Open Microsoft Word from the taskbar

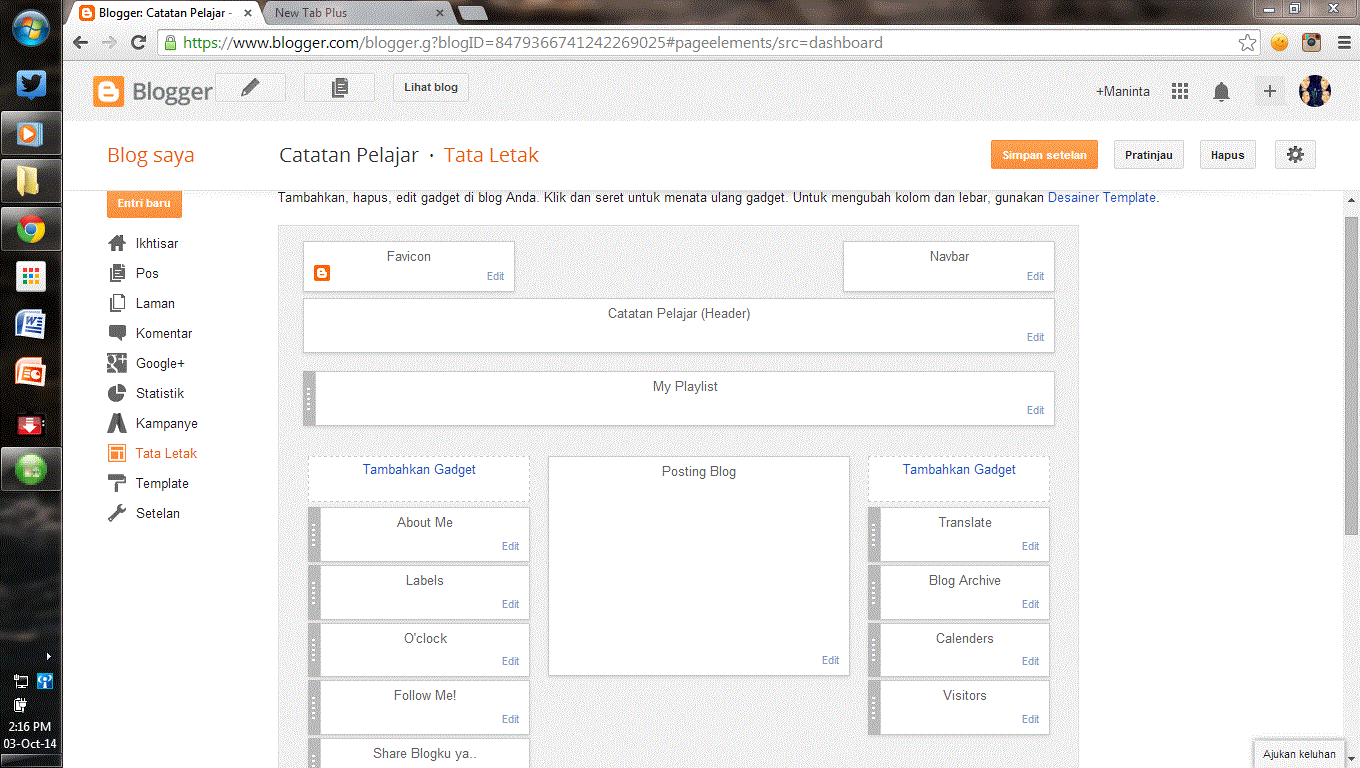[x=31, y=324]
